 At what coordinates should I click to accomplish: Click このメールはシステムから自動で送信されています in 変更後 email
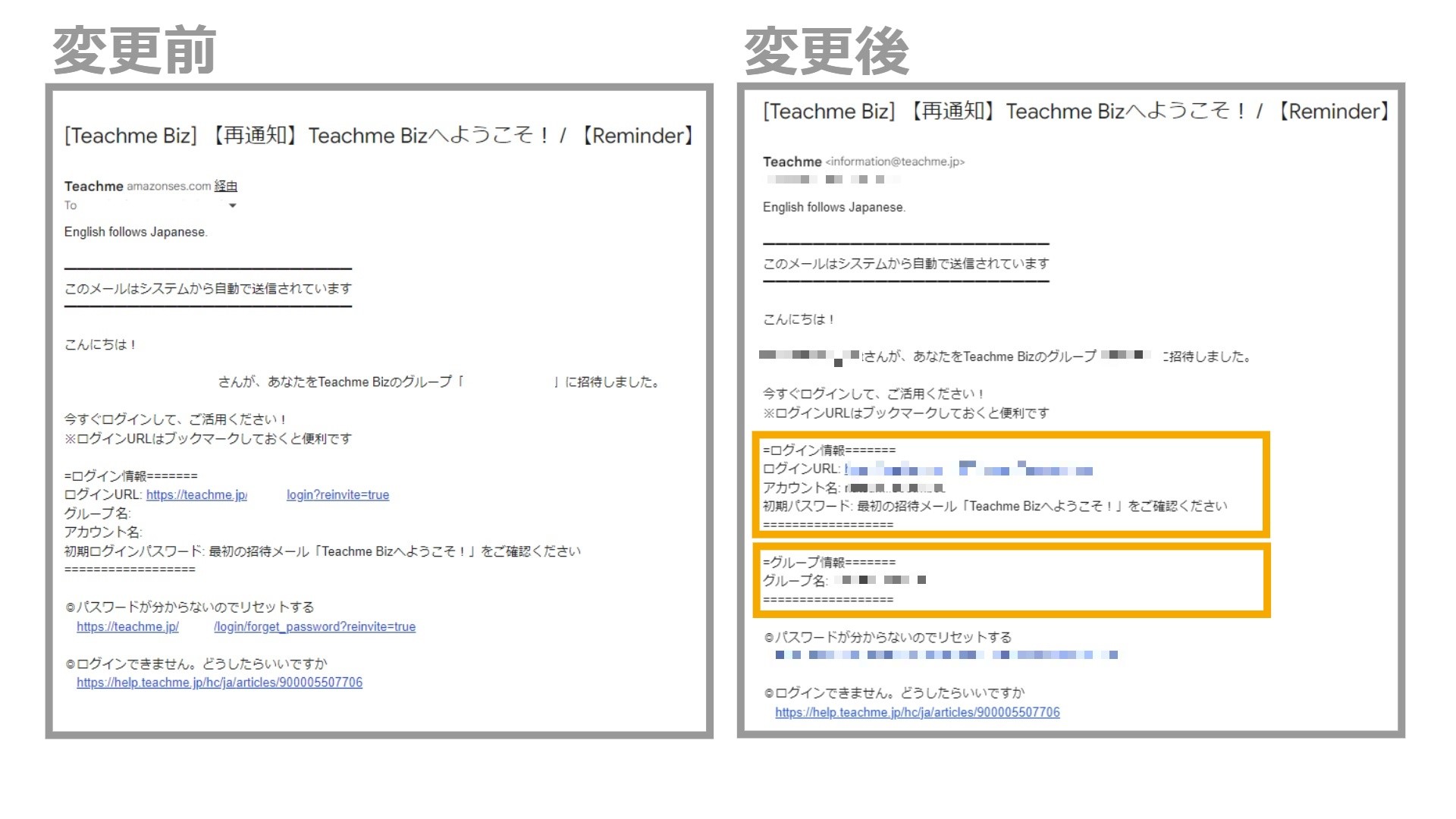coord(906,263)
